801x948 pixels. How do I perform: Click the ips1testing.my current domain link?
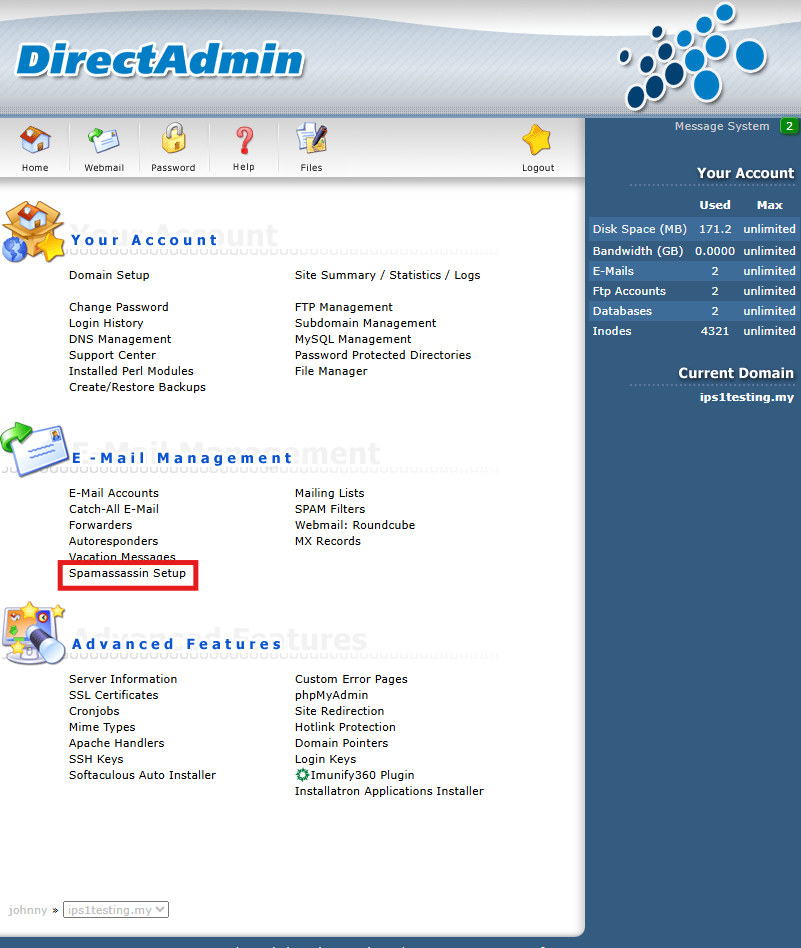(746, 397)
